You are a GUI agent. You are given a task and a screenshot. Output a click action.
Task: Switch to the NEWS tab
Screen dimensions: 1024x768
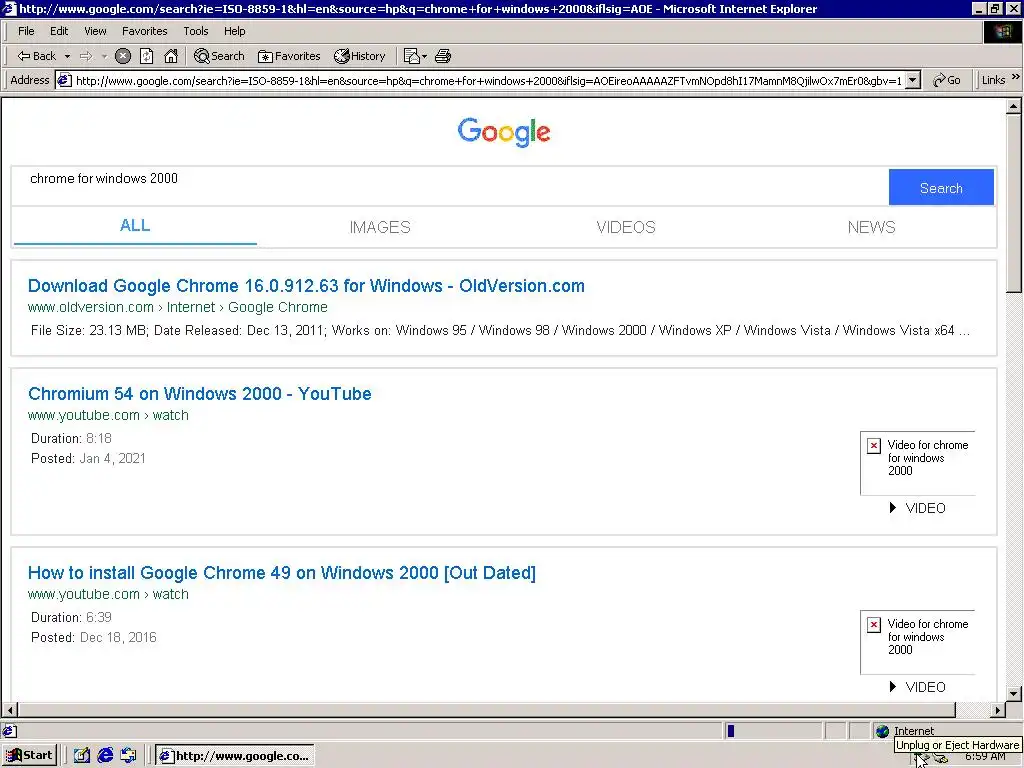(x=871, y=227)
